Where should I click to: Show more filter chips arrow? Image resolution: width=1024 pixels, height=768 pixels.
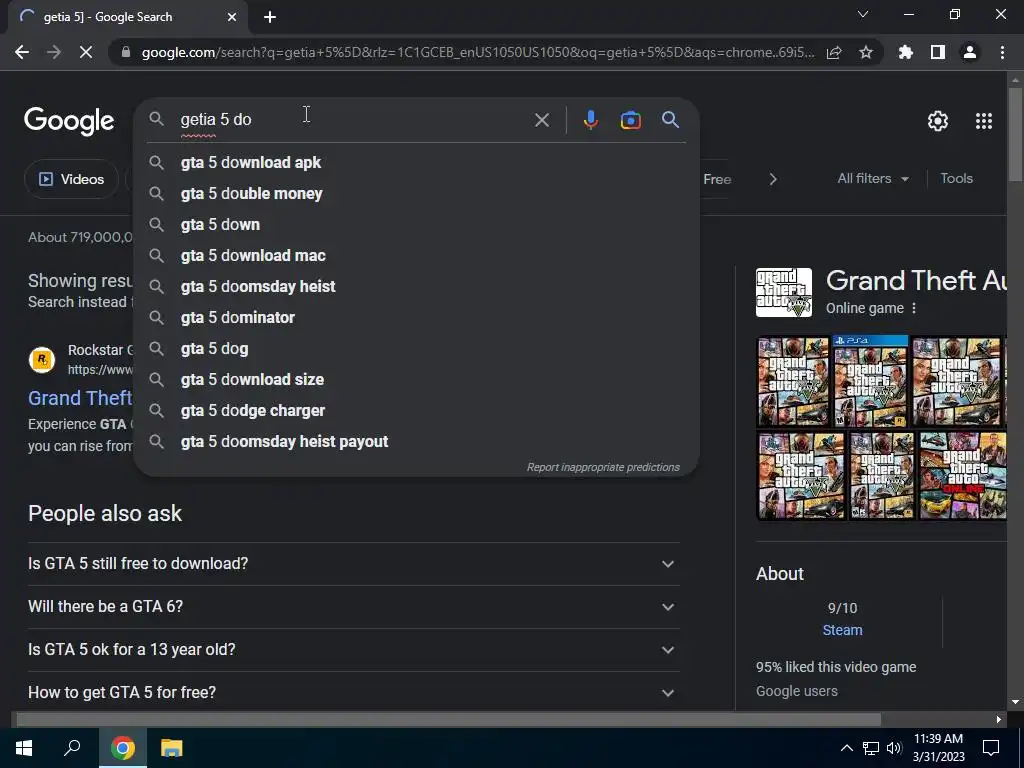773,179
